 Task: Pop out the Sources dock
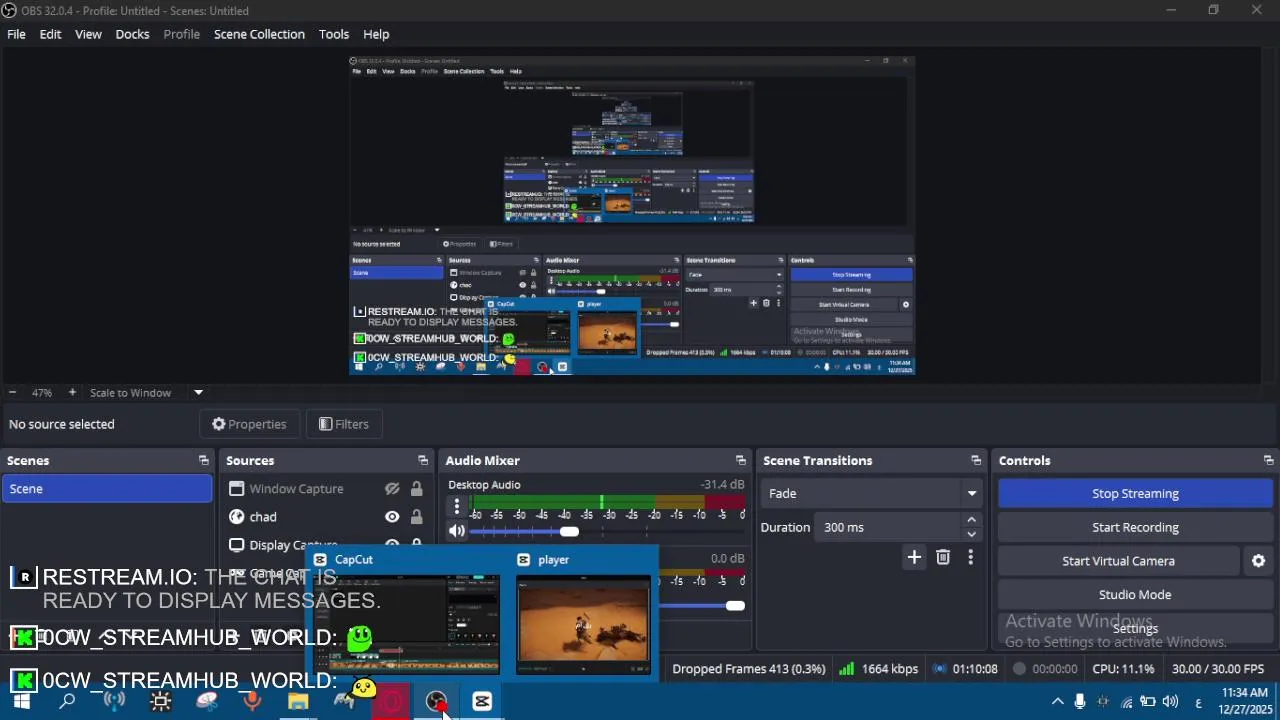423,460
